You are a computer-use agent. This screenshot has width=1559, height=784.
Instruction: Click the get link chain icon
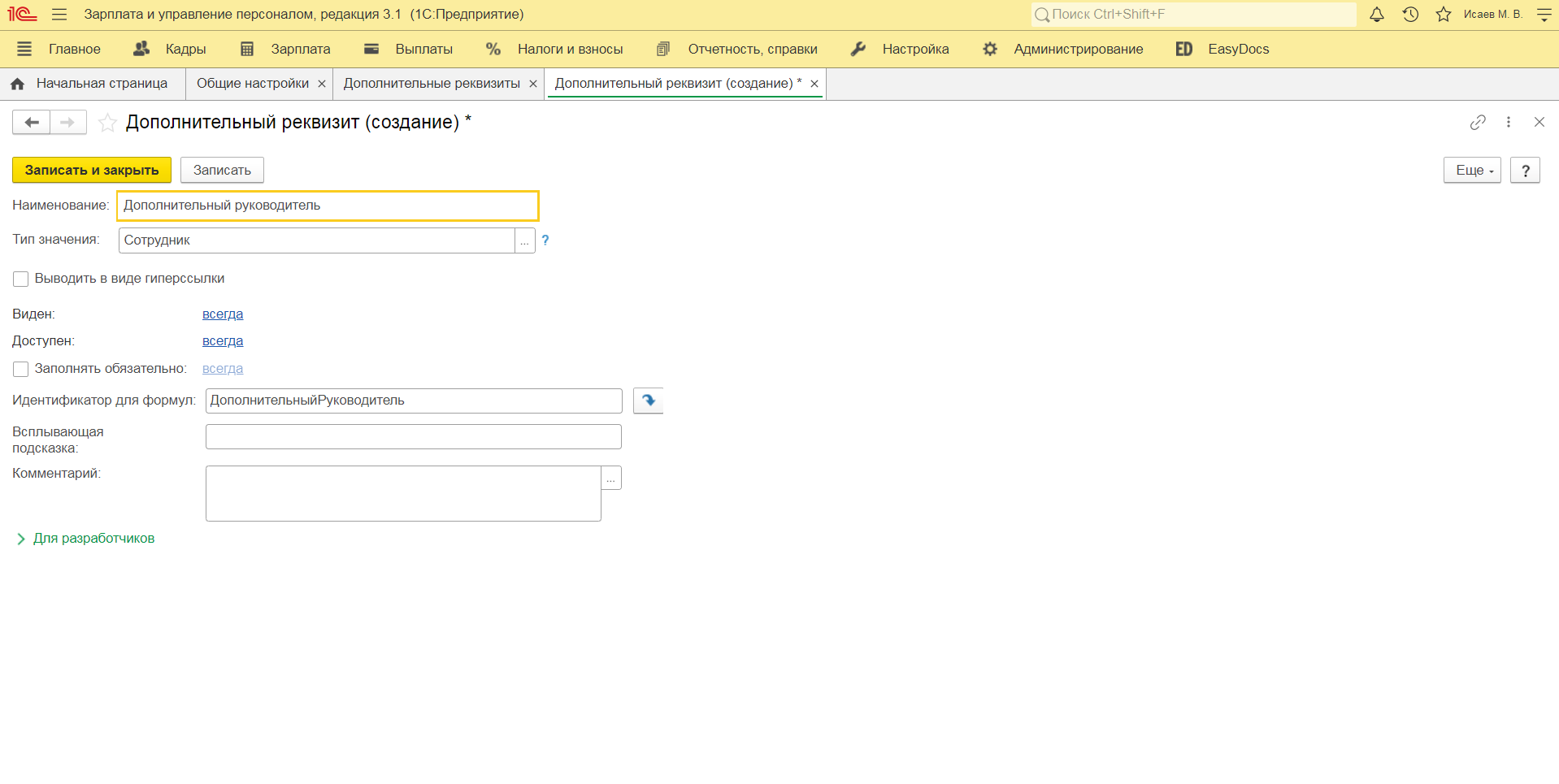1478,122
